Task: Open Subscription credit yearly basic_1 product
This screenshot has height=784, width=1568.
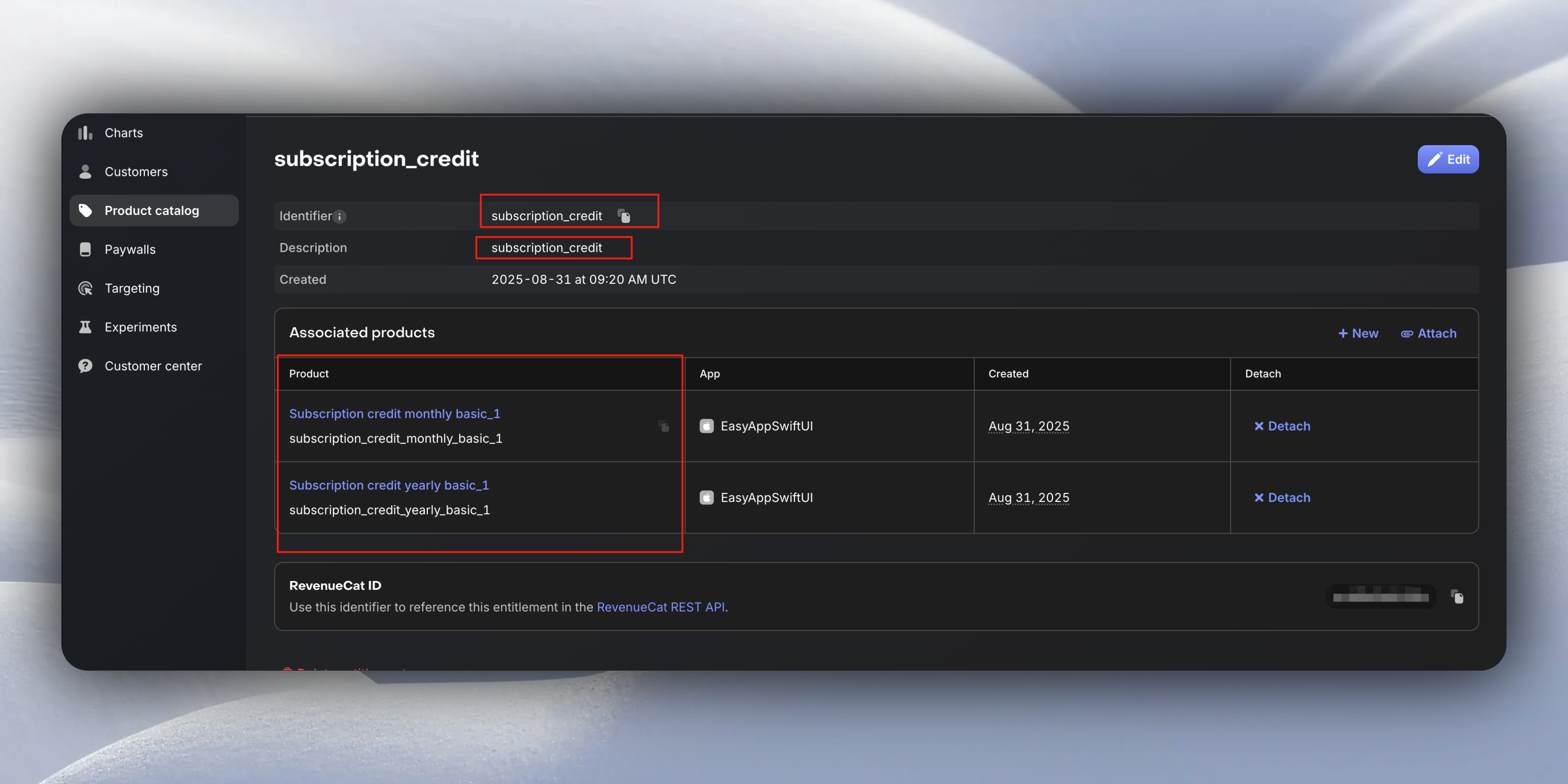Action: (389, 485)
